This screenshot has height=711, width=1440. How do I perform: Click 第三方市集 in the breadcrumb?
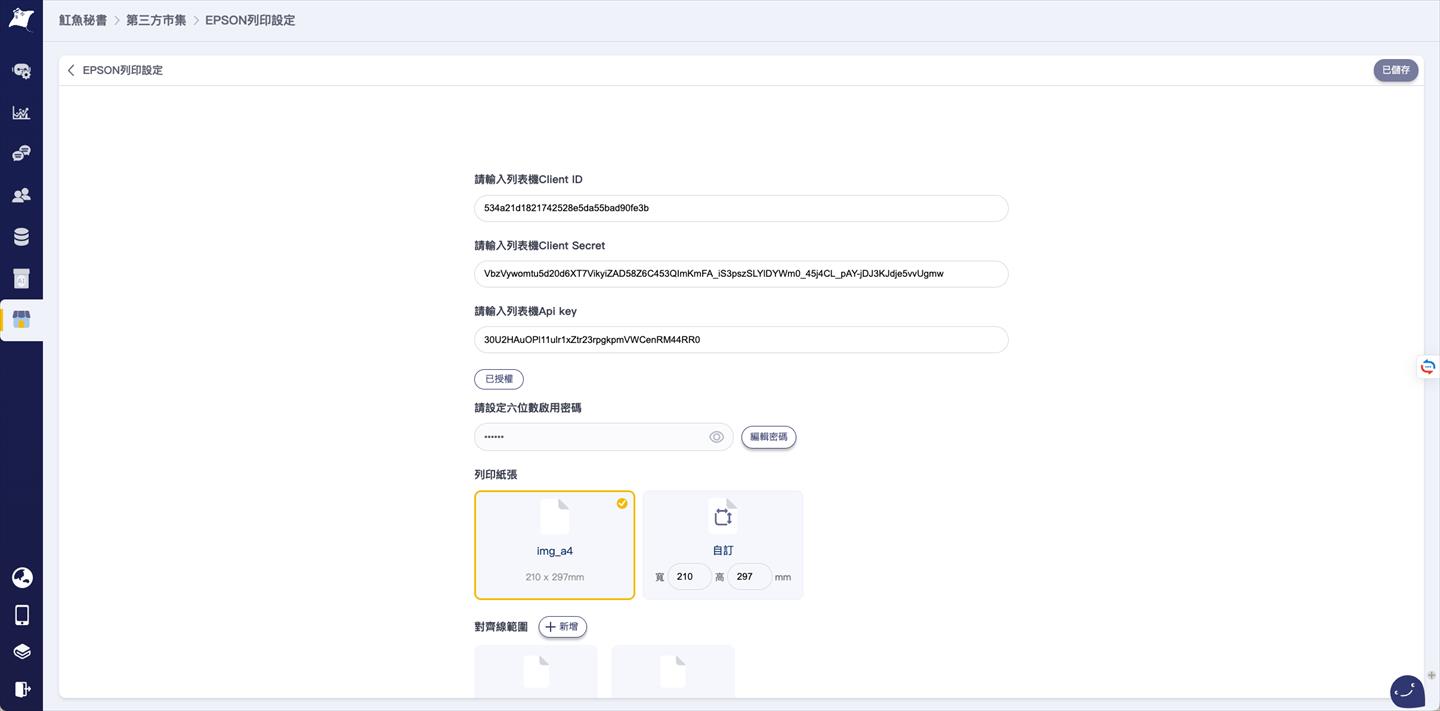(x=156, y=20)
